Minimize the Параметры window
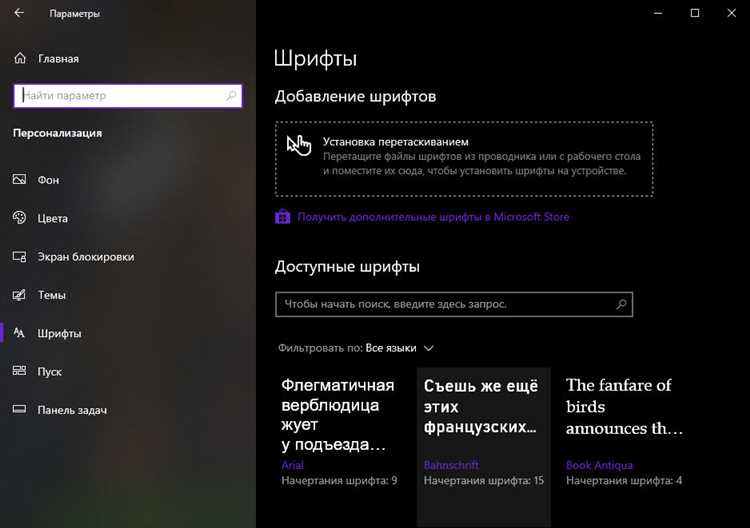Image resolution: width=750 pixels, height=528 pixels. 658,13
